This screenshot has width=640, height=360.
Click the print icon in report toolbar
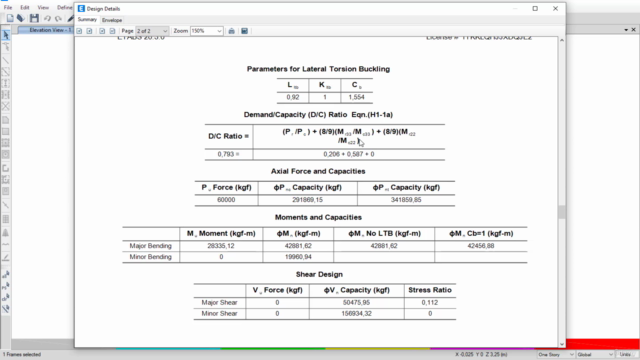[231, 31]
